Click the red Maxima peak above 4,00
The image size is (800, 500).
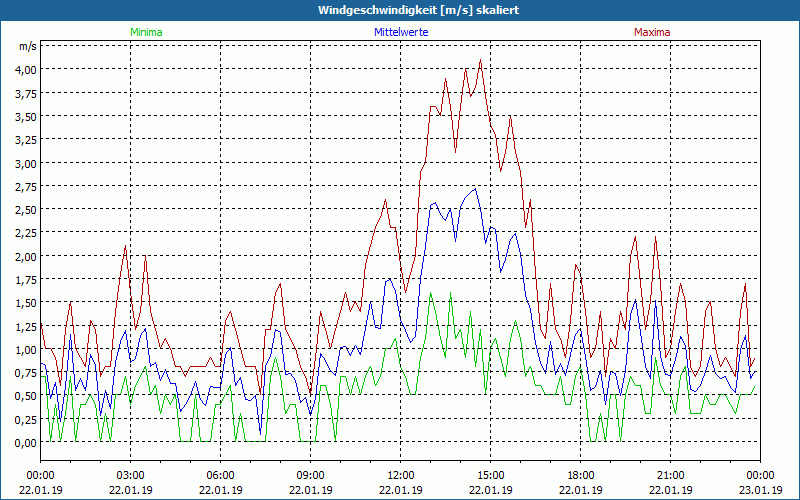point(480,60)
